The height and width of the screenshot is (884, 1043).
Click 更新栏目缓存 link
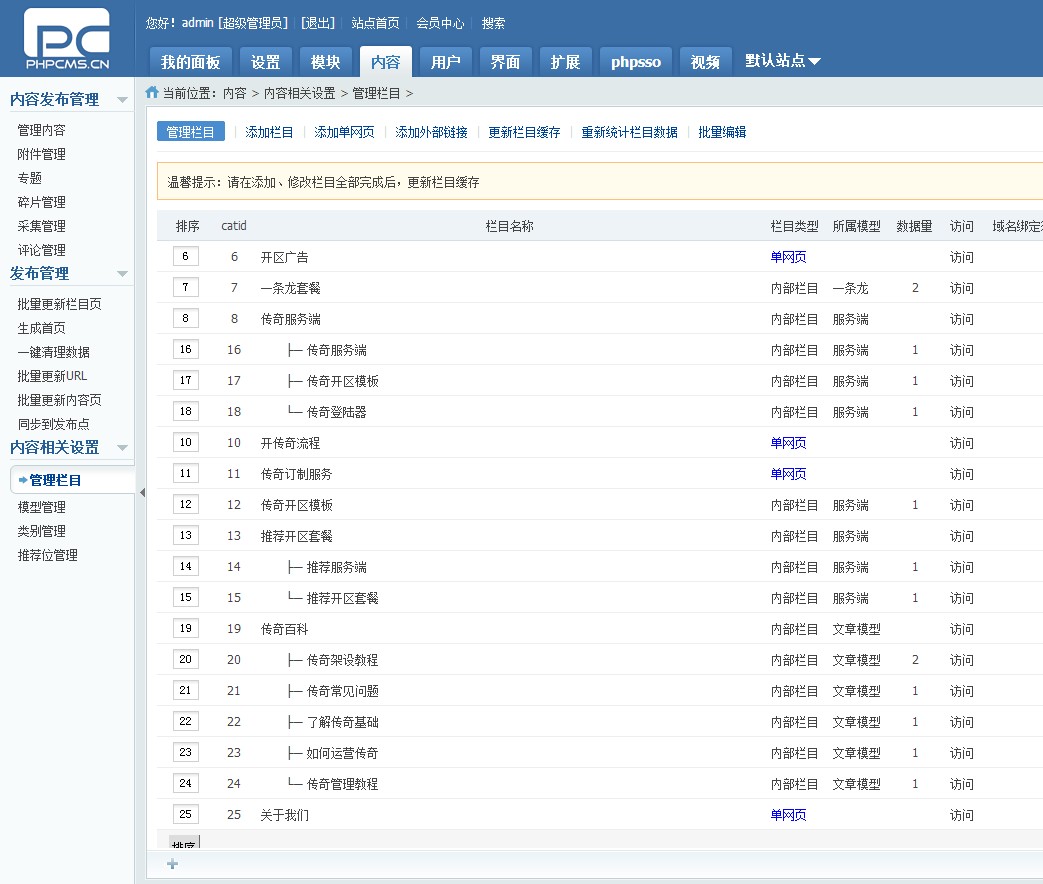pyautogui.click(x=524, y=132)
